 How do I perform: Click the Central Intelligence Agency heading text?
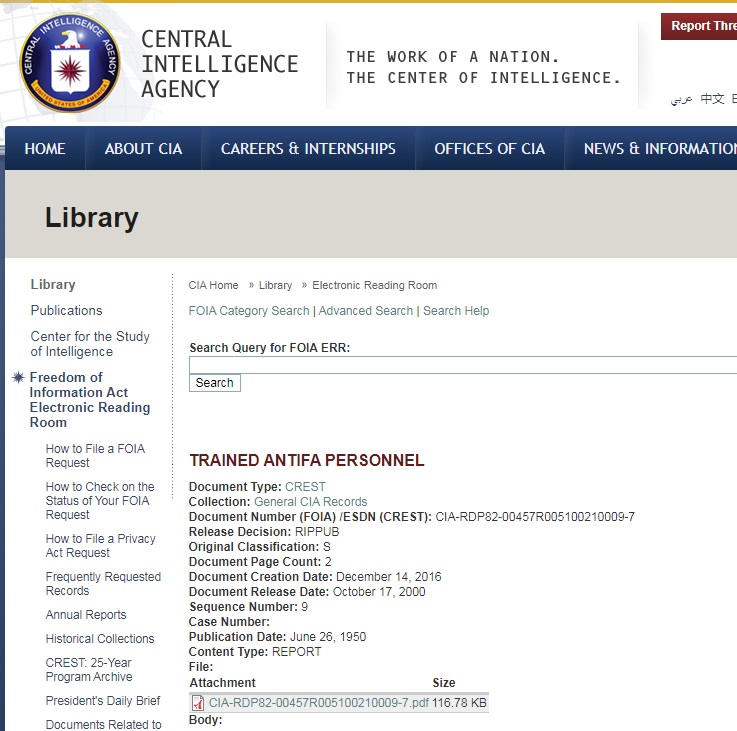tap(220, 64)
